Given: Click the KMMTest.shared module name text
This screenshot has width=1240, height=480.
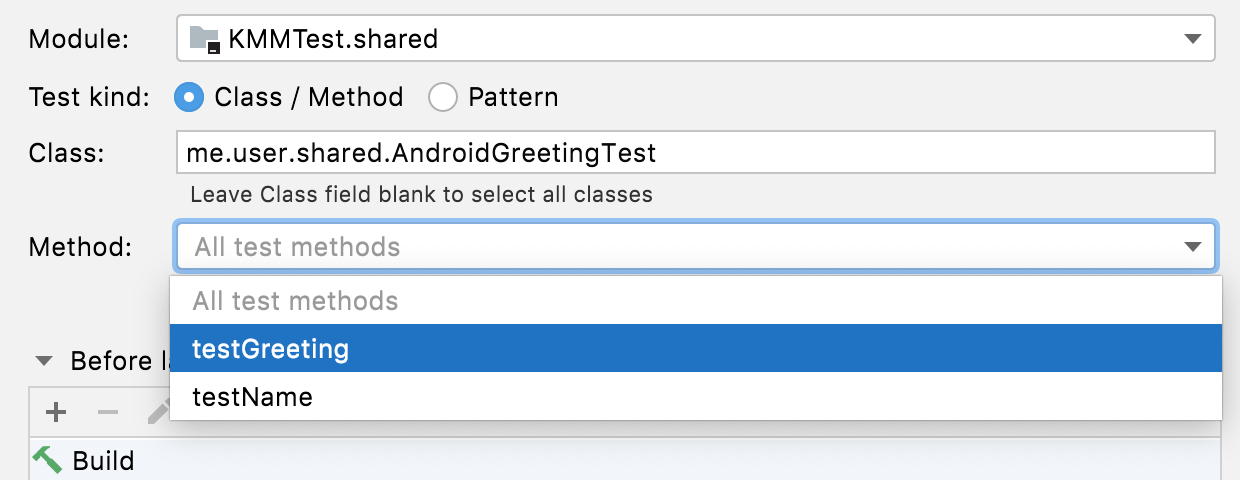Looking at the screenshot, I should tap(333, 40).
